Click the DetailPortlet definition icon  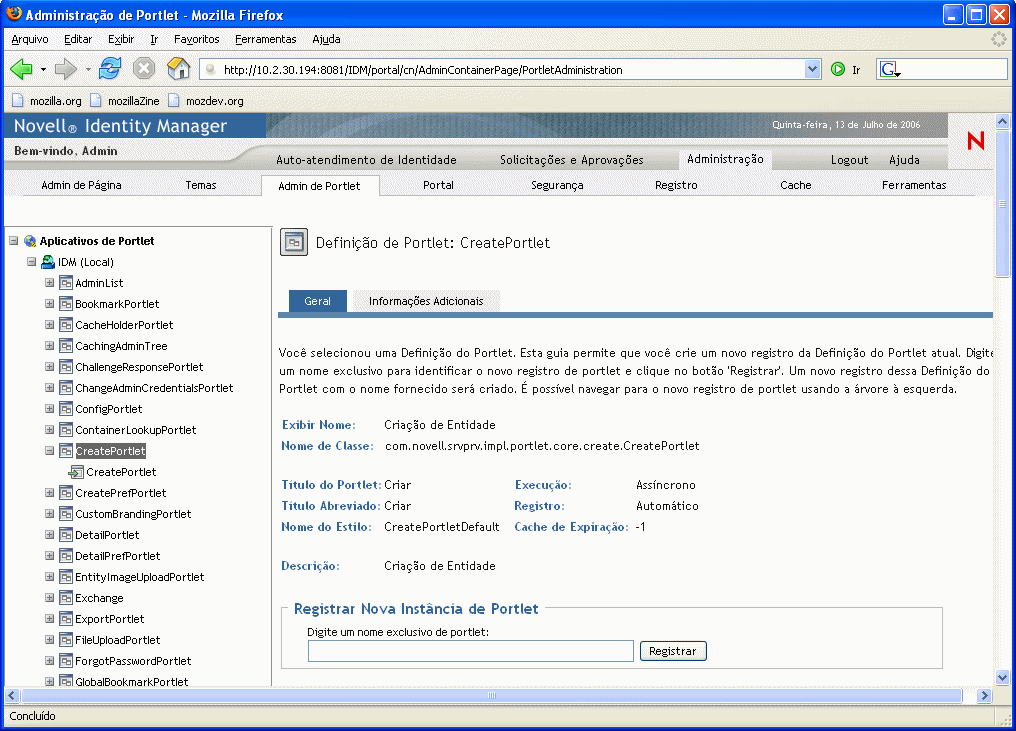65,535
